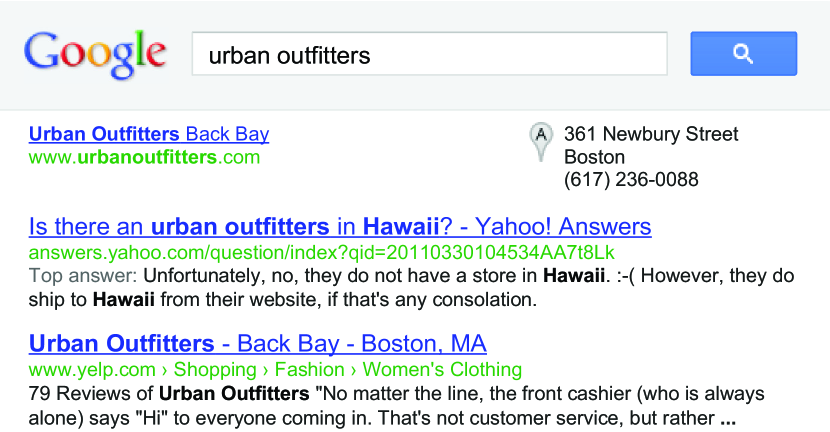Click the map pin marker A

tap(540, 141)
